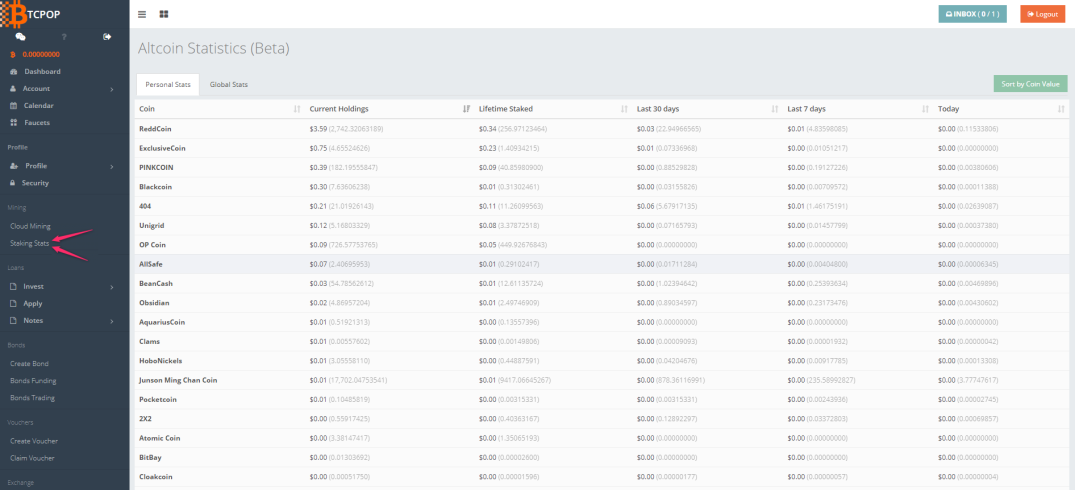Open Claim Voucher
The height and width of the screenshot is (490, 1075).
pos(32,458)
